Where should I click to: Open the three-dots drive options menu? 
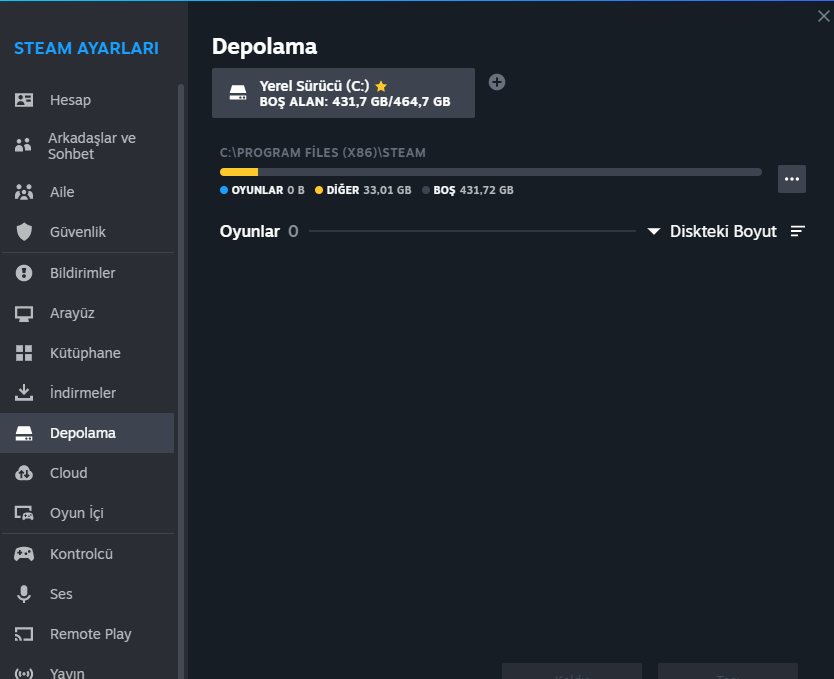tap(791, 179)
